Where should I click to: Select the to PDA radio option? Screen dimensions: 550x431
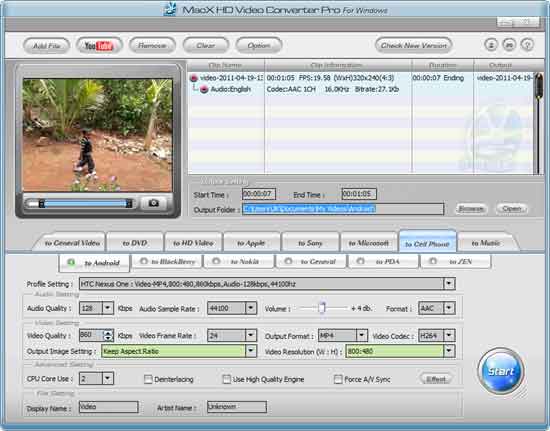pos(361,261)
